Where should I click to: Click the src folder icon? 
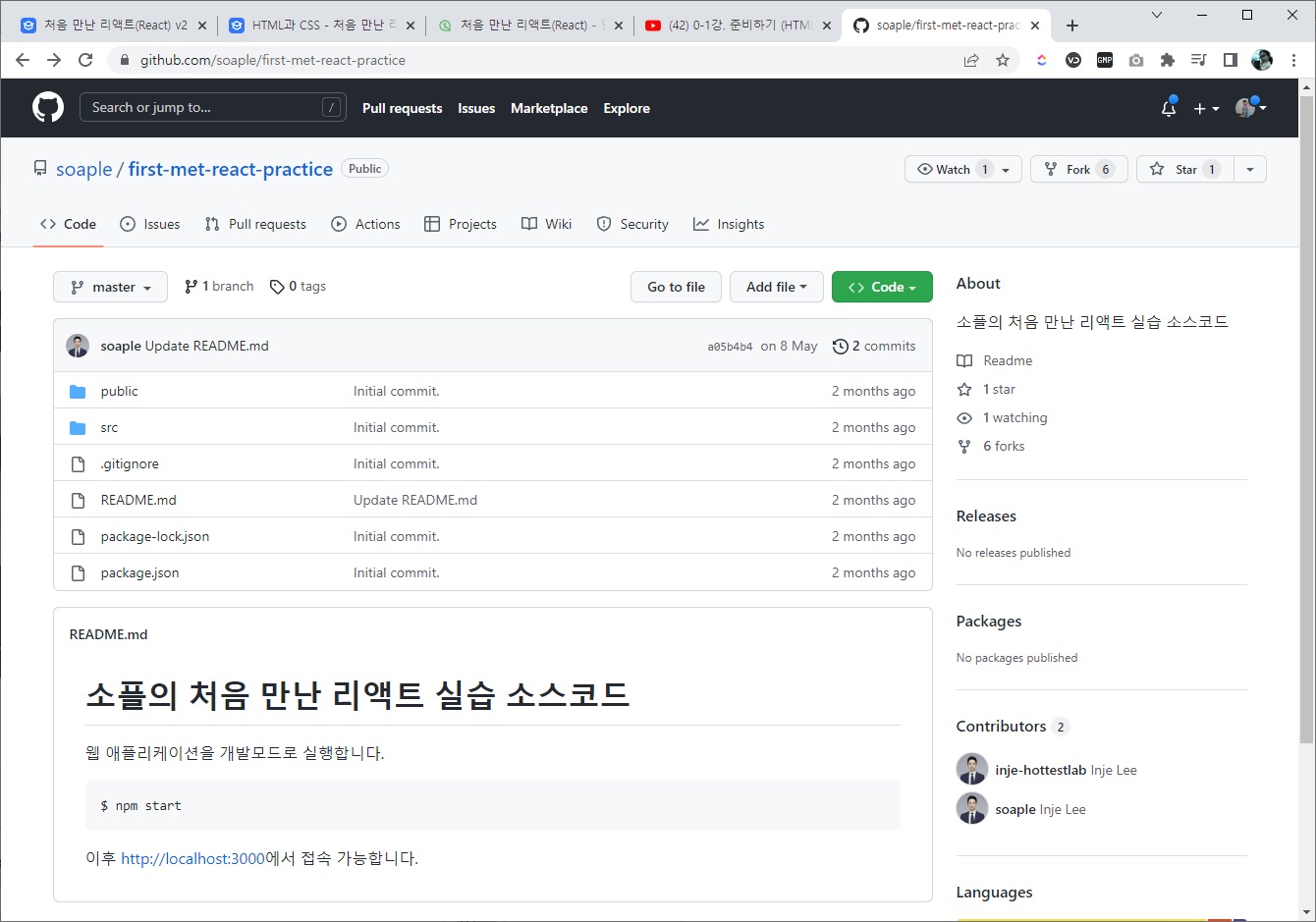tap(78, 428)
